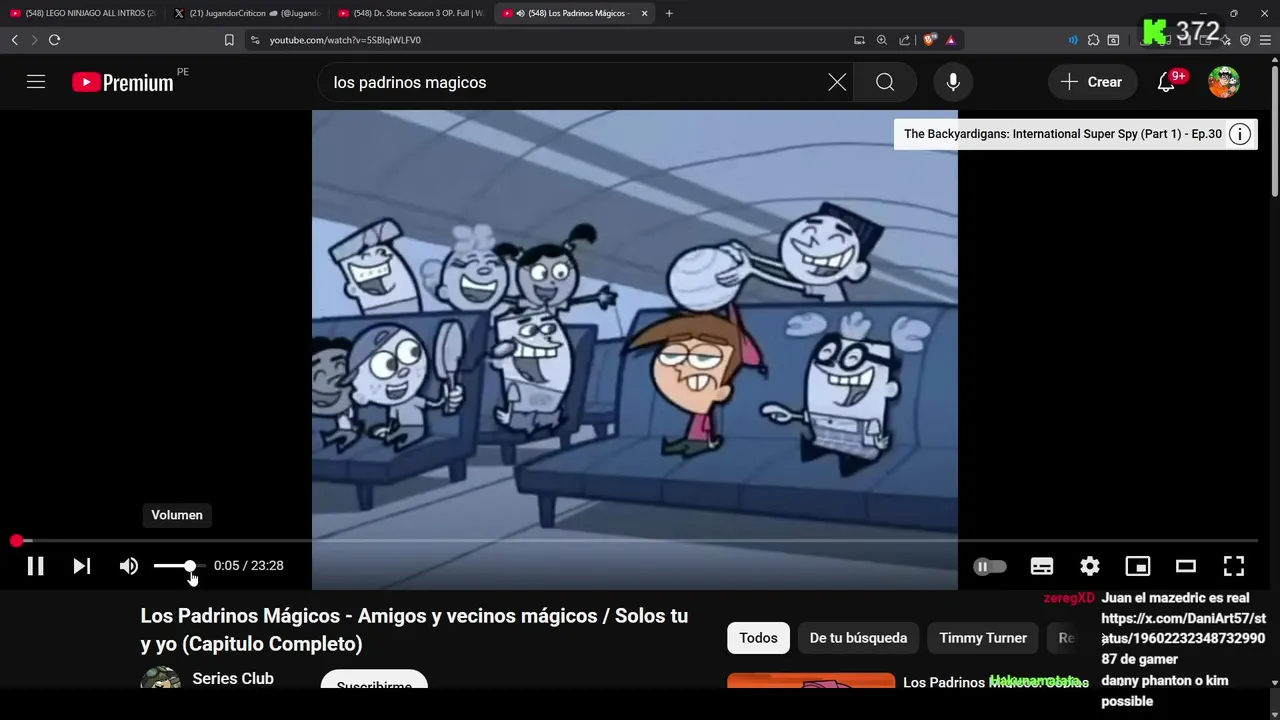The height and width of the screenshot is (720, 1280).
Task: Select the 'Todos' filter chip
Action: tap(758, 638)
